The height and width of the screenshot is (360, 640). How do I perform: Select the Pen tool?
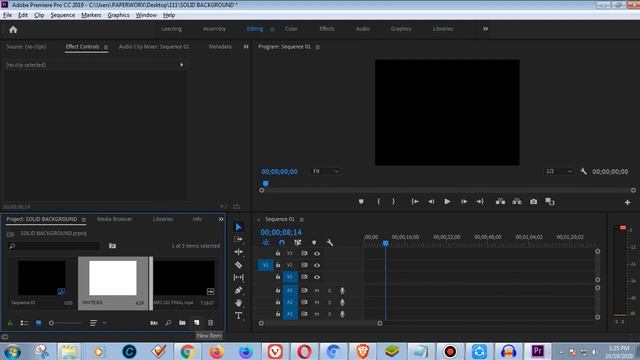pyautogui.click(x=239, y=290)
